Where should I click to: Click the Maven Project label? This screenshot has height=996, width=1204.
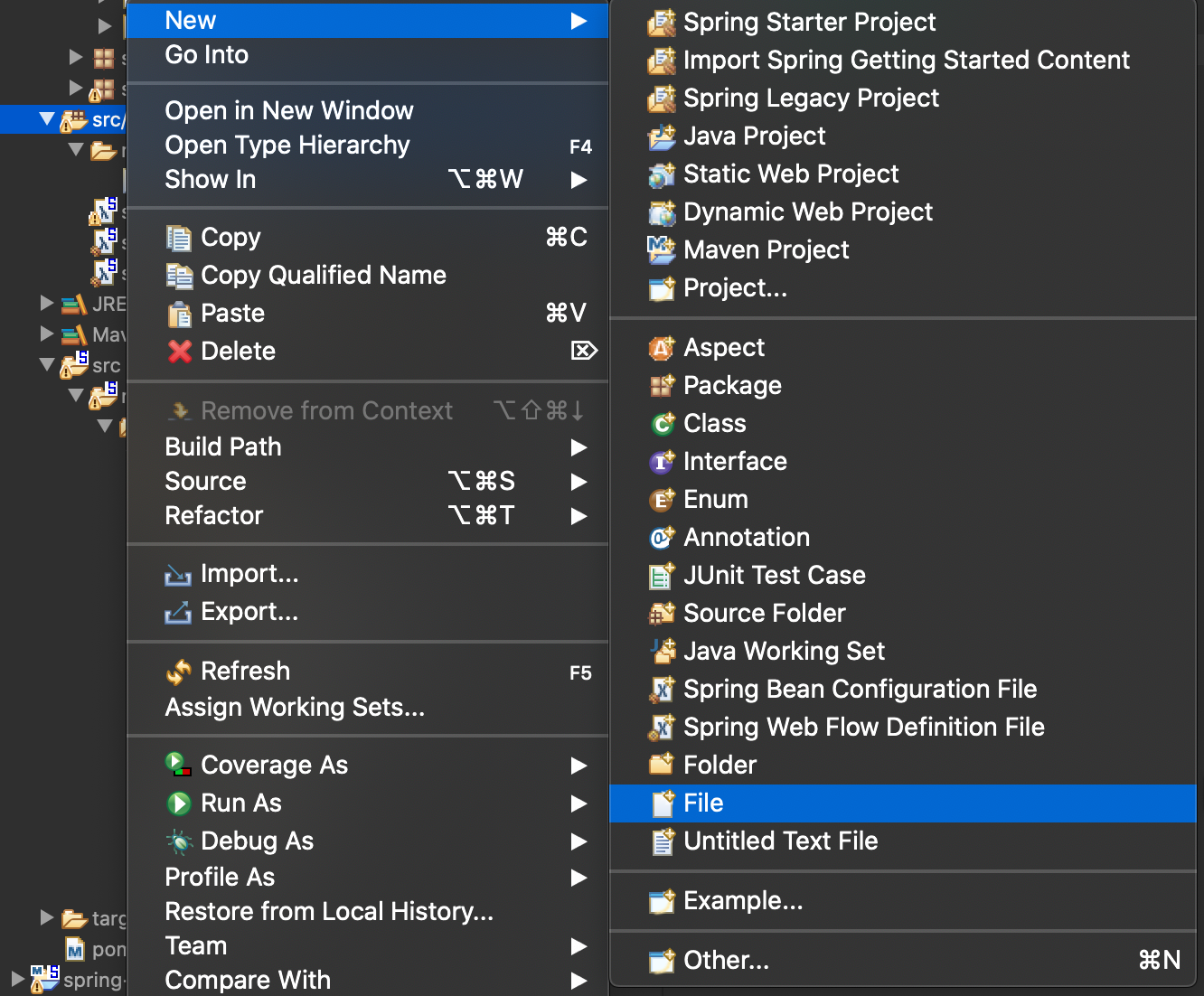(767, 250)
